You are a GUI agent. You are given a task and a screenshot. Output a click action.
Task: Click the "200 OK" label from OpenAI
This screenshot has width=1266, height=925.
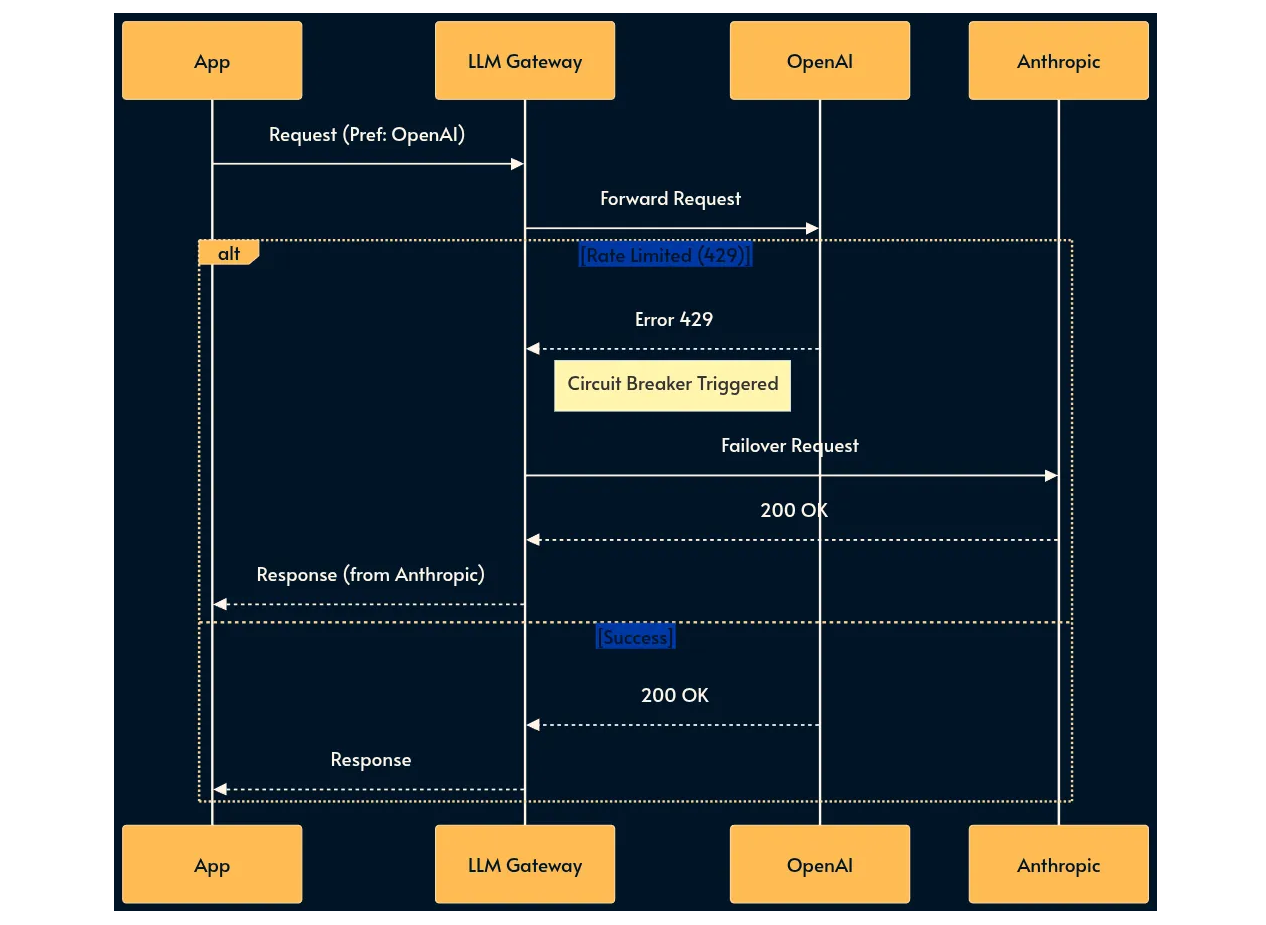(675, 695)
